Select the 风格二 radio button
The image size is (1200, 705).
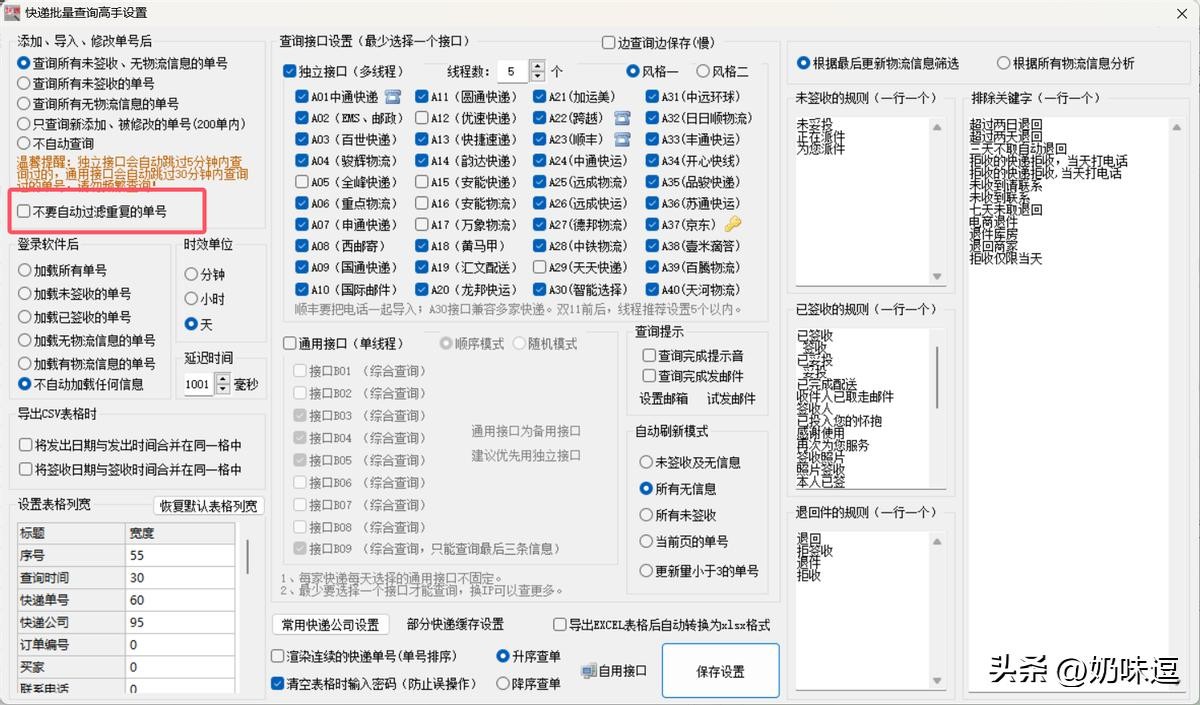(x=703, y=71)
